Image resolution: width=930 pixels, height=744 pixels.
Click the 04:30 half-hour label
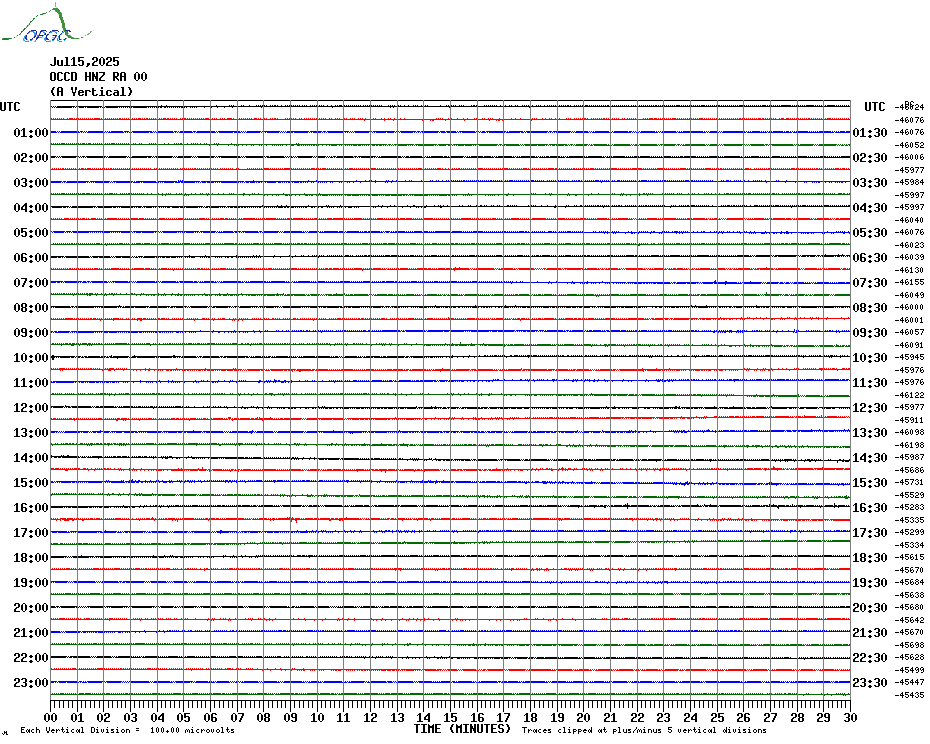click(x=870, y=208)
